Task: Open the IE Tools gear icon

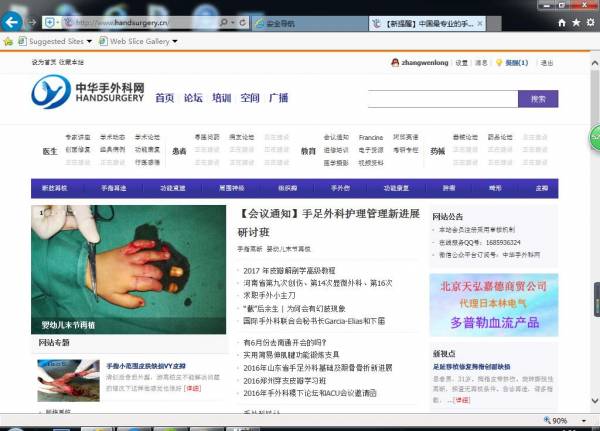Action: click(590, 22)
